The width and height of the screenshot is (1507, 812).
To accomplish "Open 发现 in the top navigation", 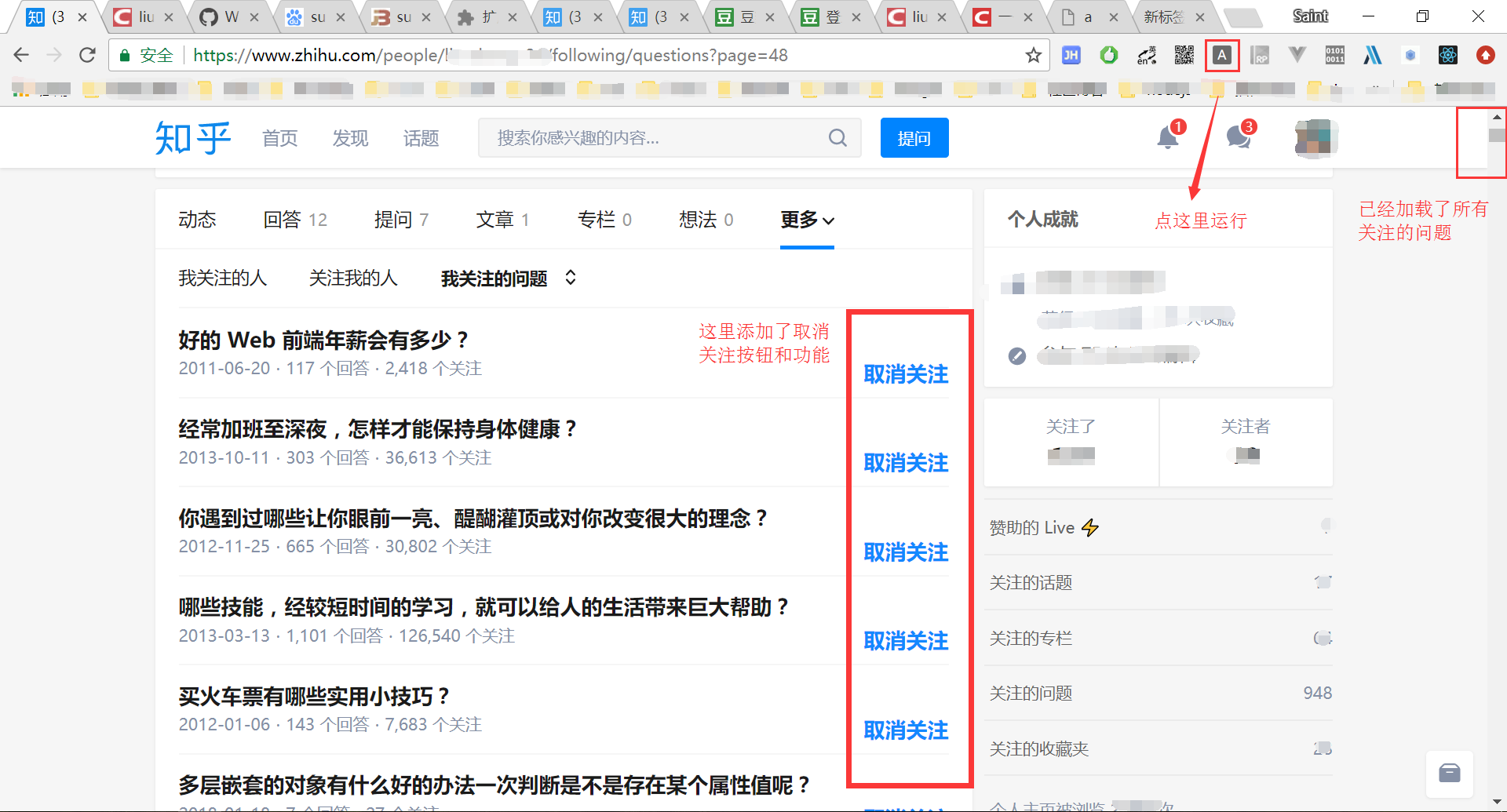I will 350,138.
